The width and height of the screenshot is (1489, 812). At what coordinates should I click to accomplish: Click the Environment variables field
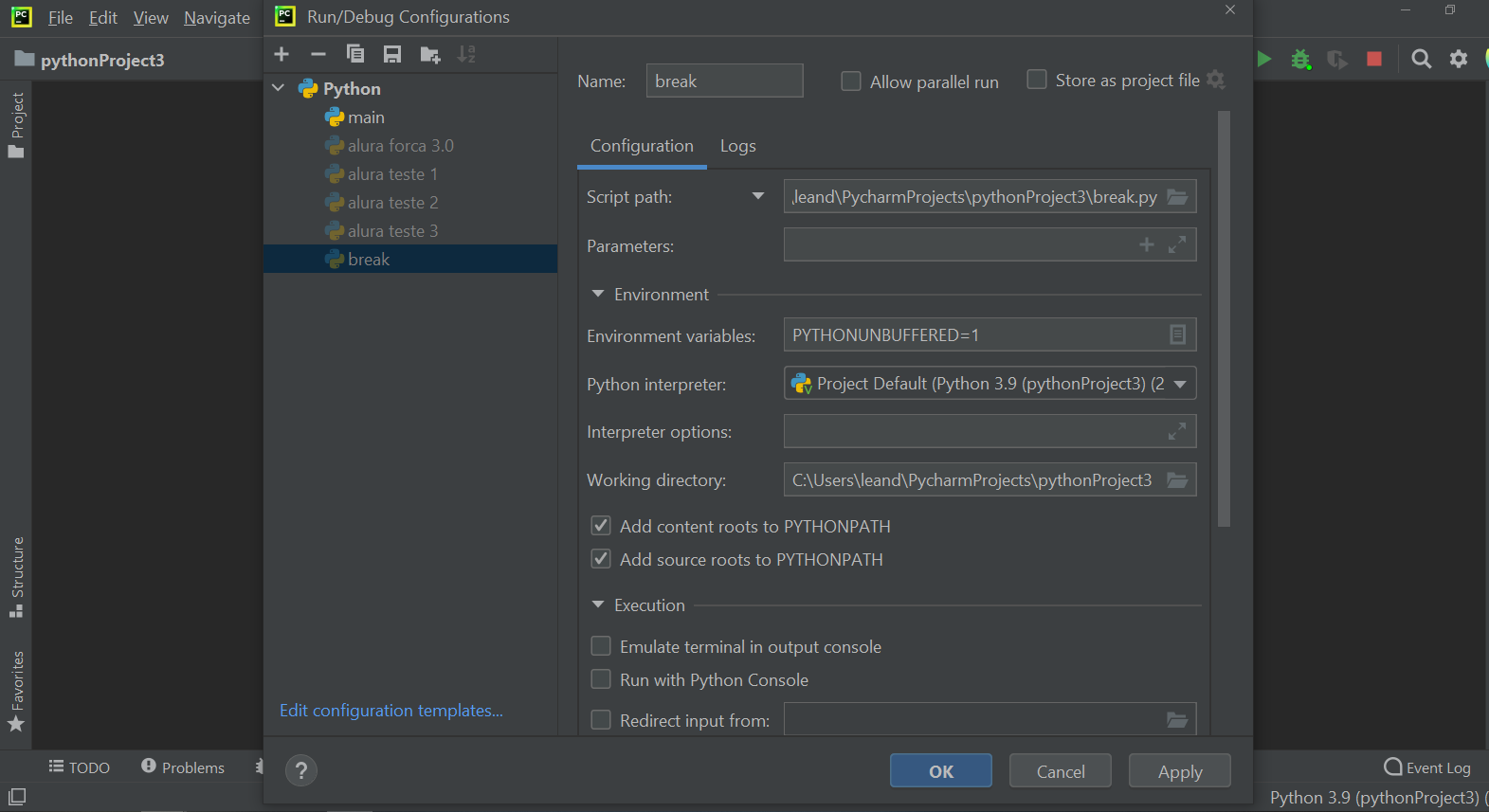coord(990,334)
